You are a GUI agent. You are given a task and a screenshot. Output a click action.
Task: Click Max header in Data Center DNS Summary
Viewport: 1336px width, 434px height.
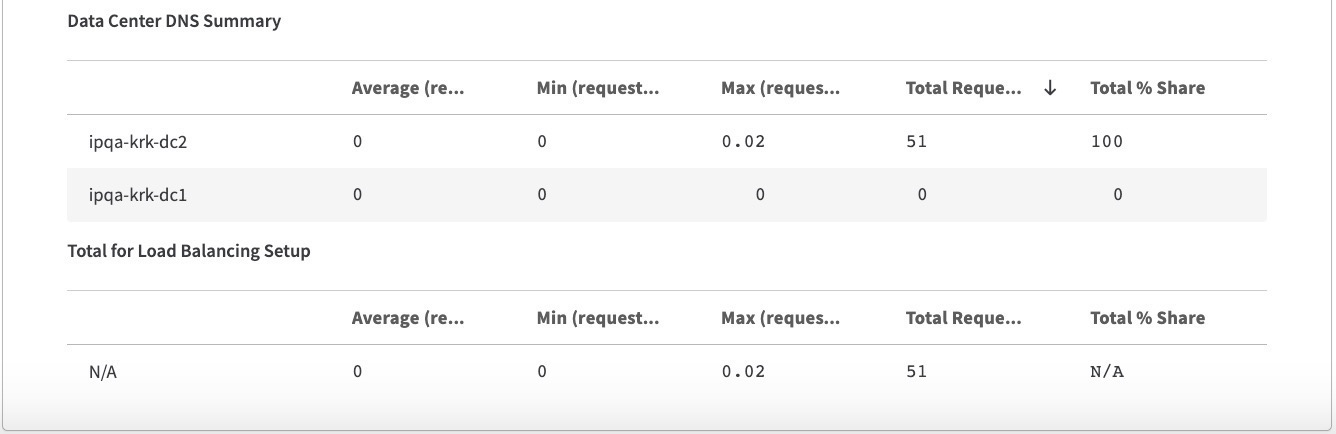point(780,88)
